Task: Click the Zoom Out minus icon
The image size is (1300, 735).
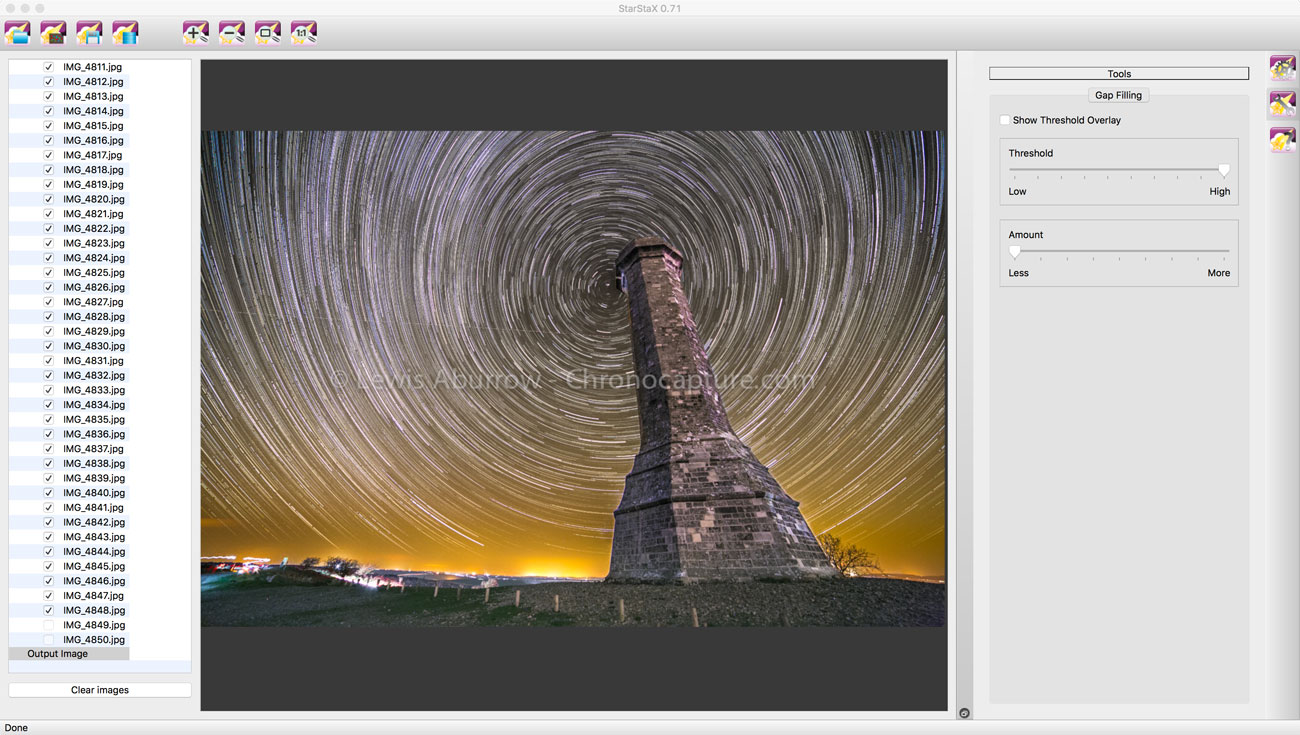Action: coord(232,33)
